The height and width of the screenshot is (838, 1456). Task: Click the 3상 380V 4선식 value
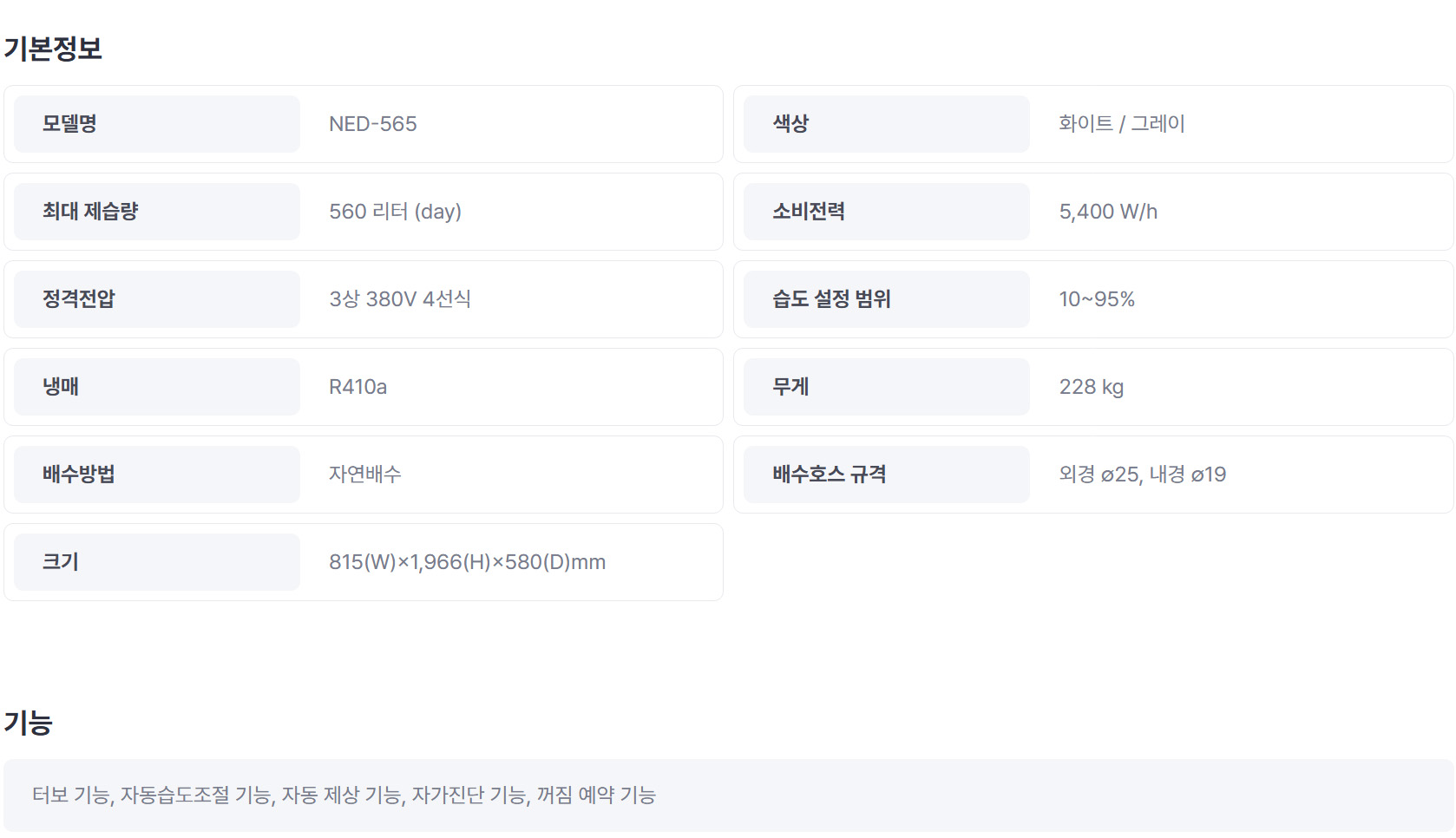point(400,299)
